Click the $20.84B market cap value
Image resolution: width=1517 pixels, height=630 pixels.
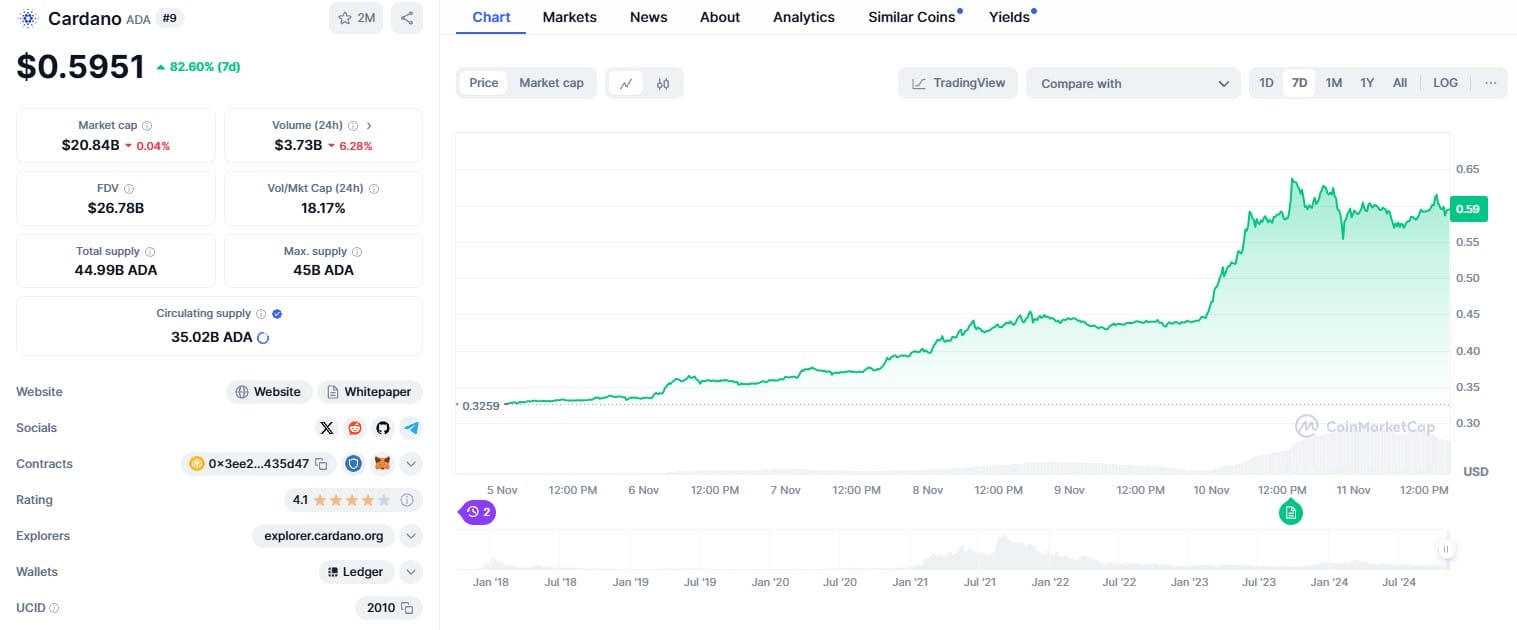90,146
